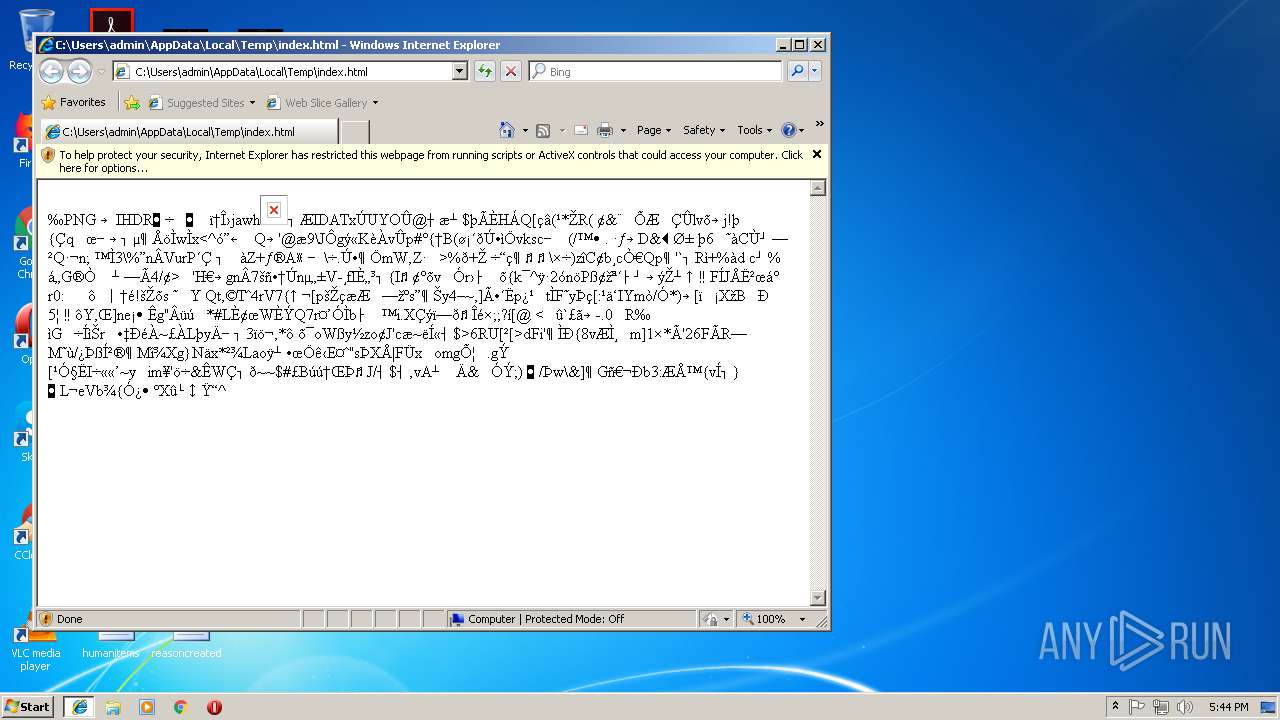1280x720 pixels.
Task: Open the recent pages dropdown arrow
Action: pos(101,72)
